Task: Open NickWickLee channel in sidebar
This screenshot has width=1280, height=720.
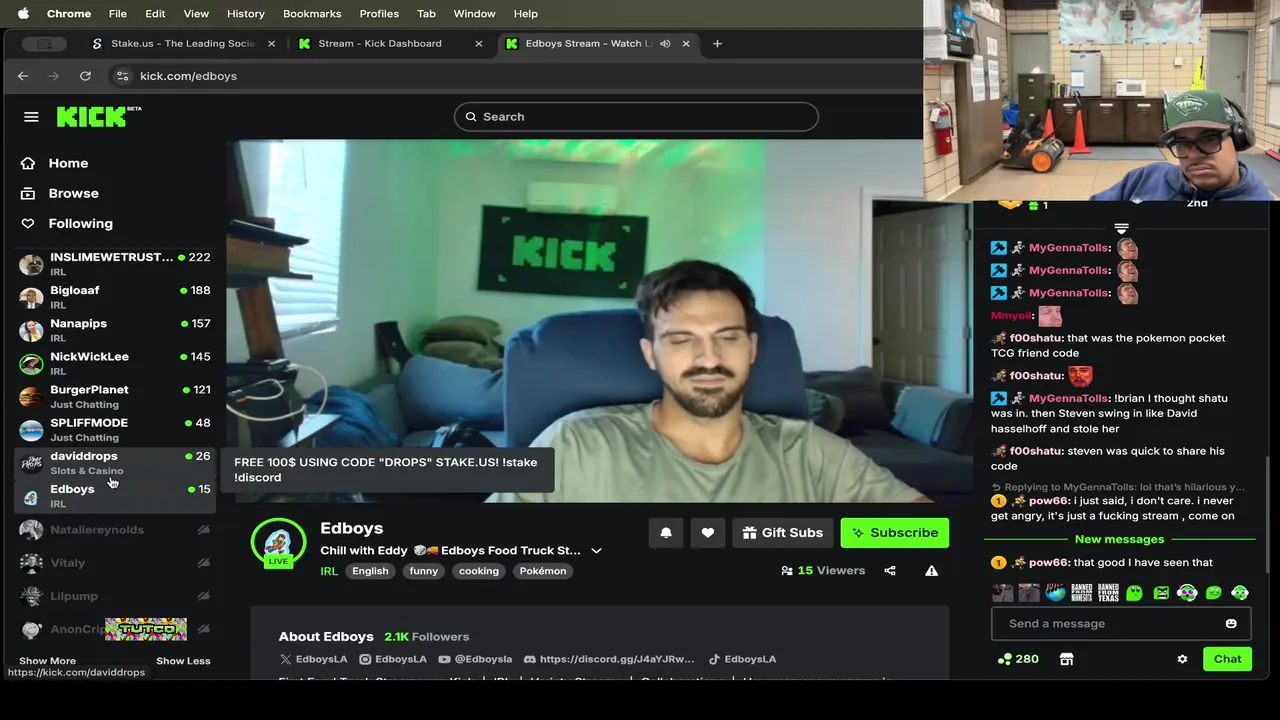Action: click(x=115, y=363)
